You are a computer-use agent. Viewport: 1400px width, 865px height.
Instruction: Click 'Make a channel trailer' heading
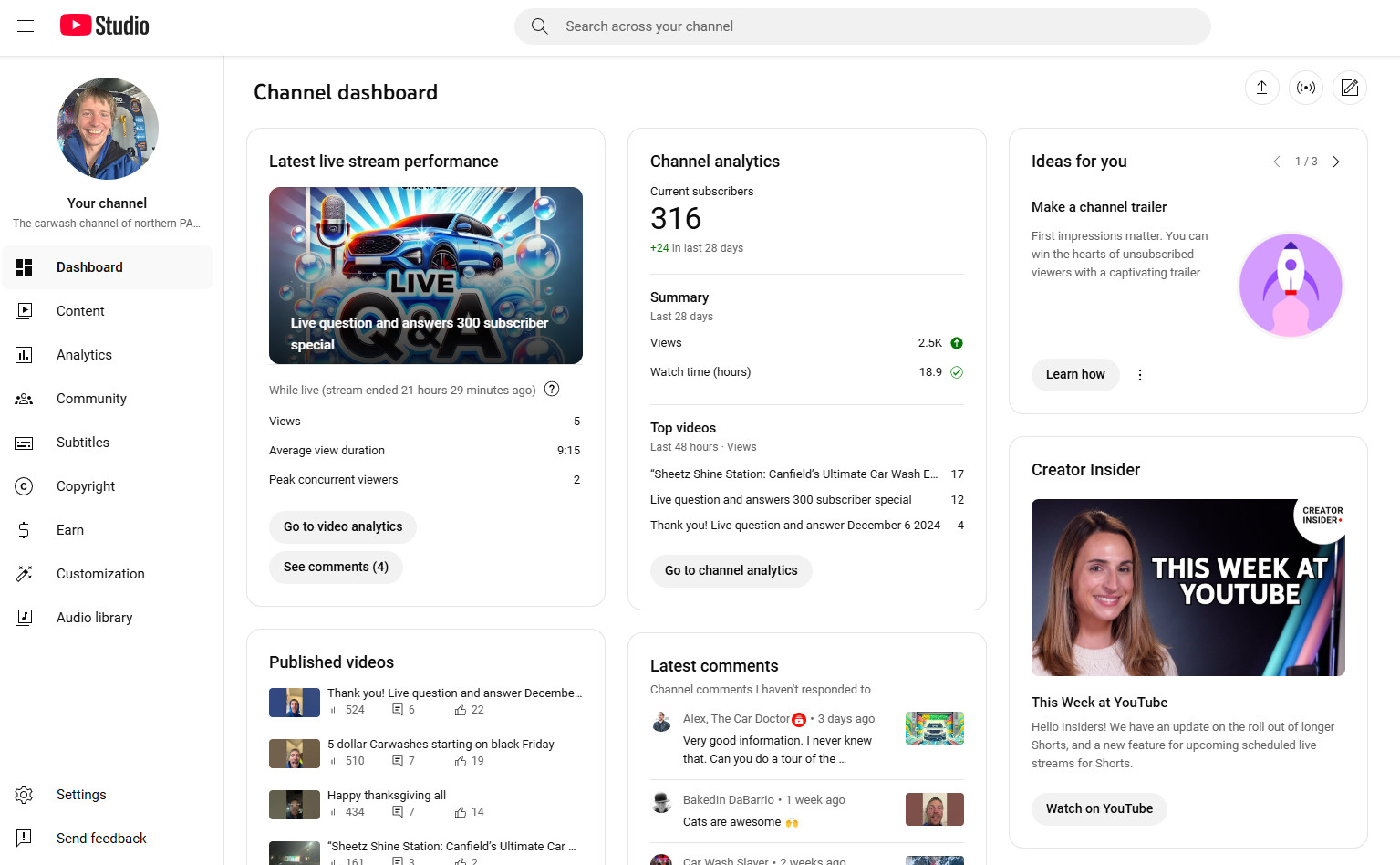tap(1099, 207)
